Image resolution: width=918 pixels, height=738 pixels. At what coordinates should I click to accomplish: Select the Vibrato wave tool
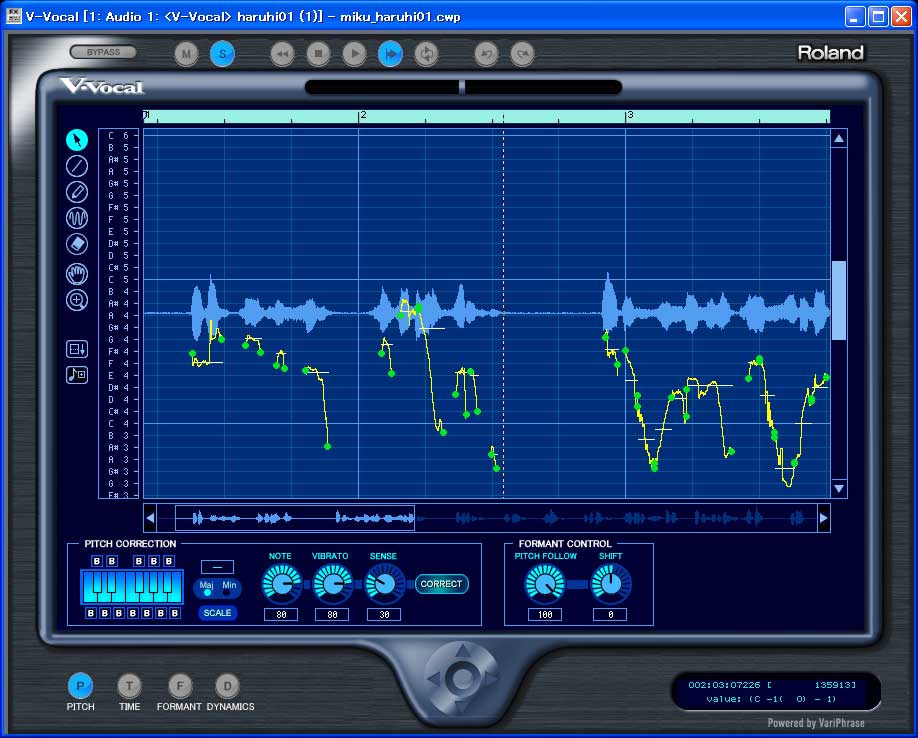(x=77, y=218)
